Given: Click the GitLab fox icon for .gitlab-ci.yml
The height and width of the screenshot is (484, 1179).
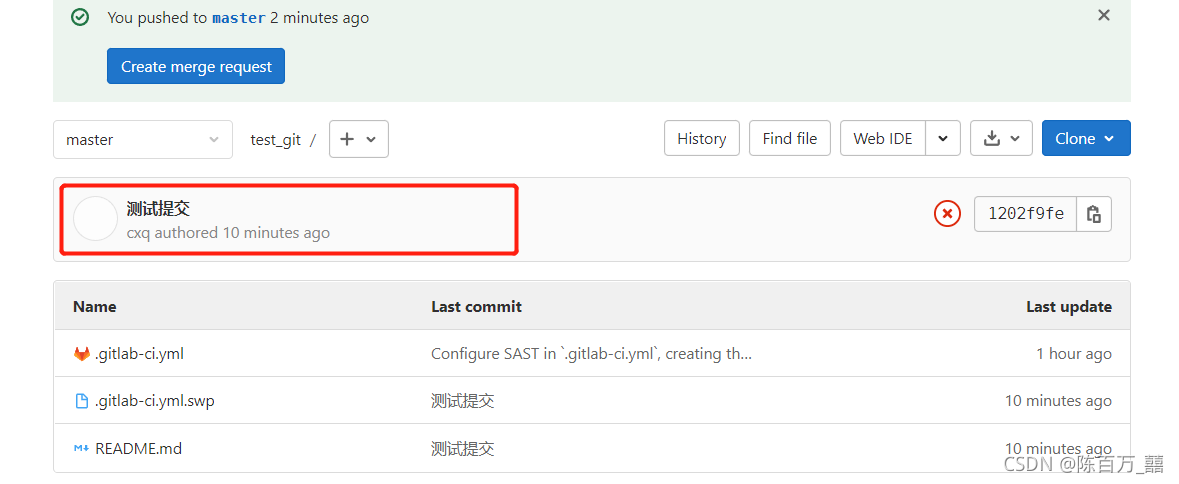Looking at the screenshot, I should pos(81,353).
